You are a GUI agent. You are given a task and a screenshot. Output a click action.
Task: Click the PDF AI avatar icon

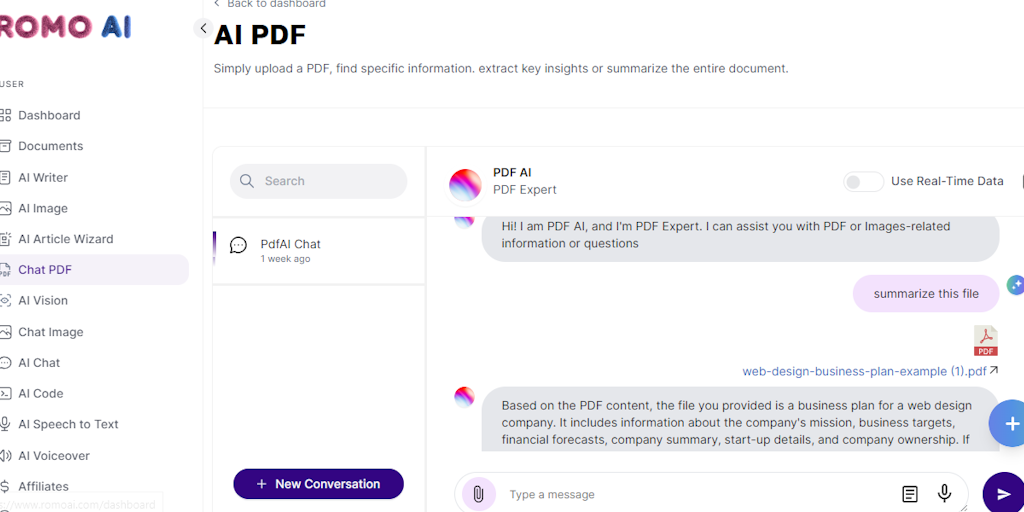465,184
